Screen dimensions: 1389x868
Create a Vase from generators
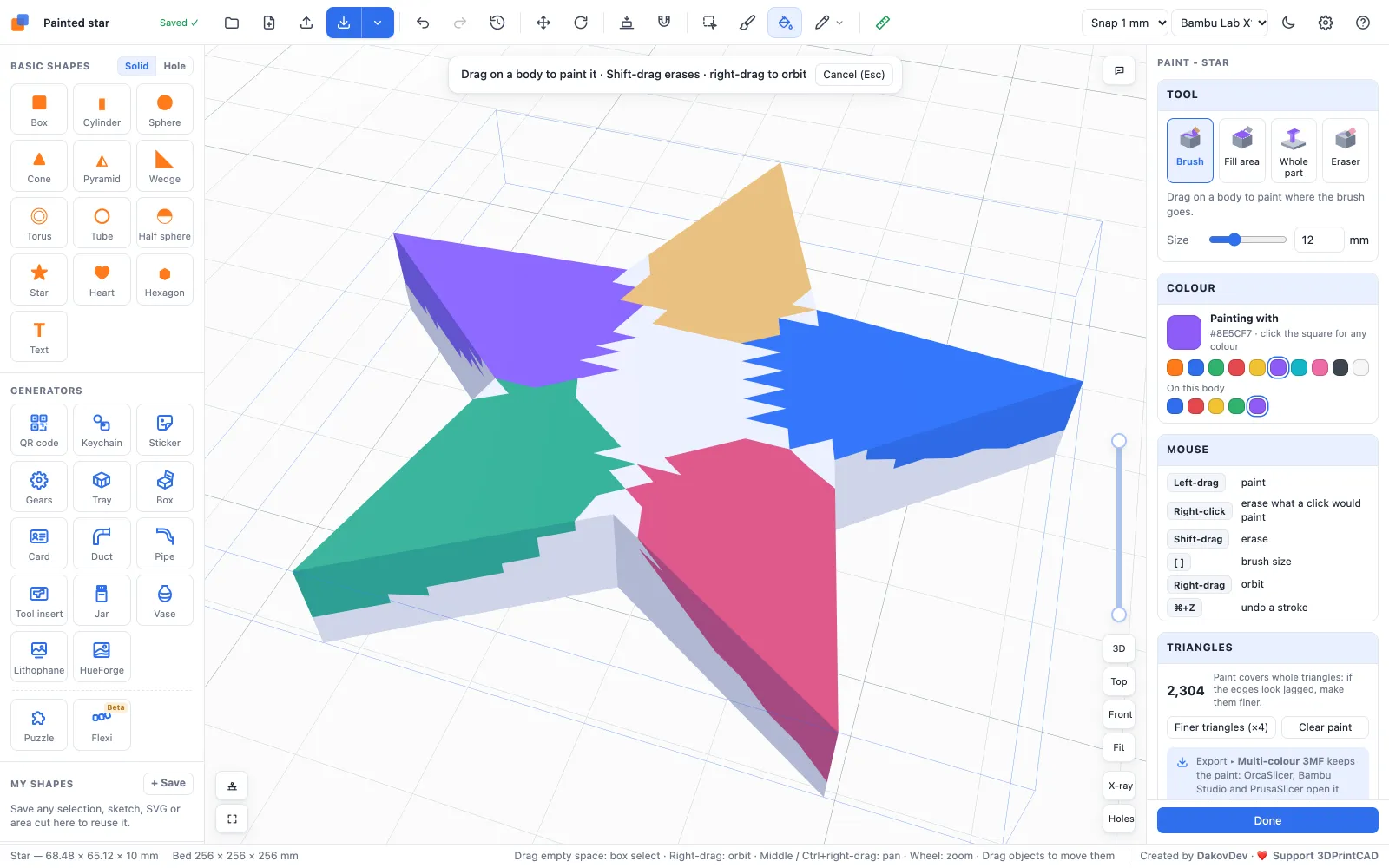click(165, 601)
